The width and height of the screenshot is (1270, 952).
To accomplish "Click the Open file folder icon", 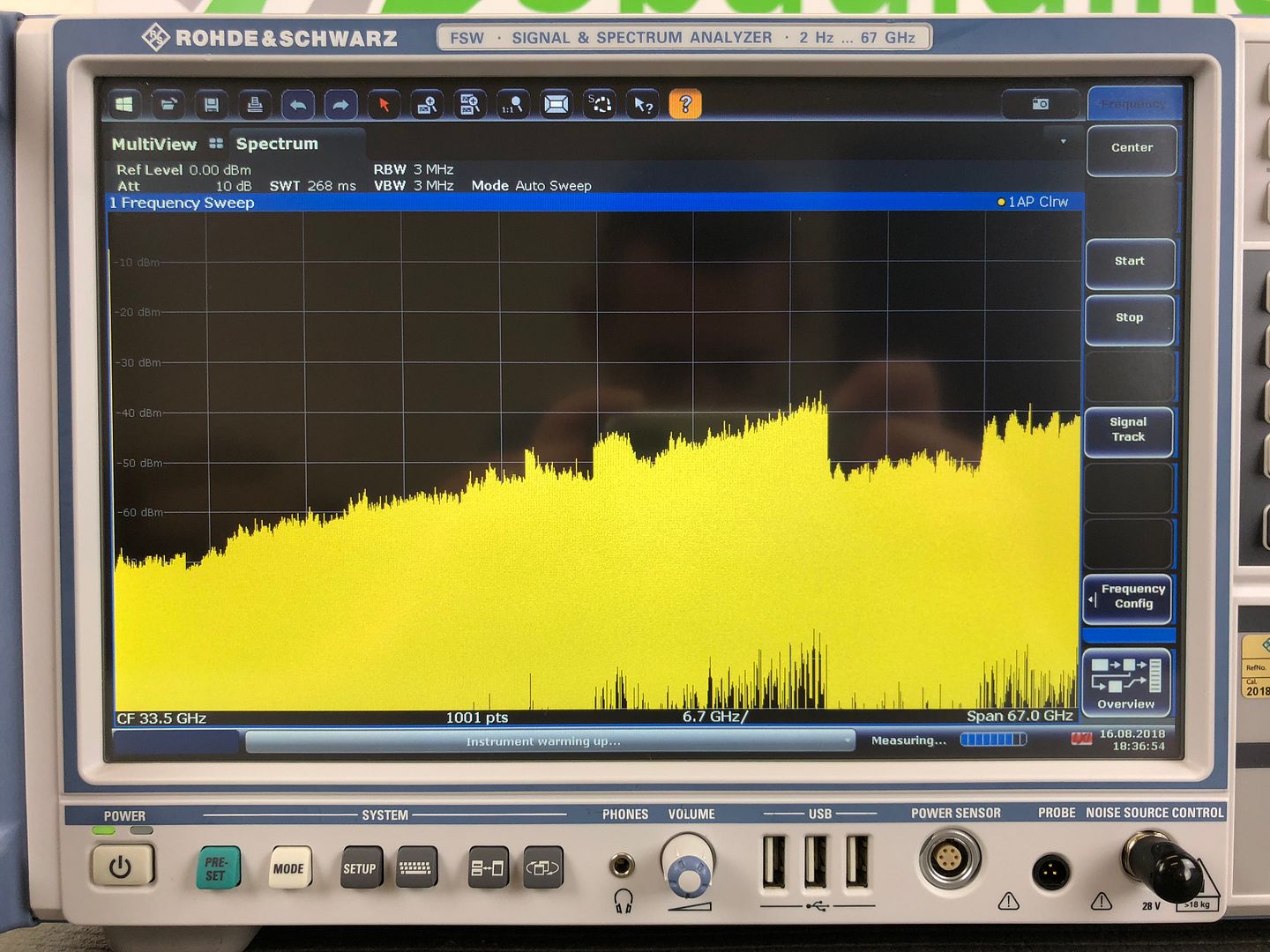I will tap(168, 105).
